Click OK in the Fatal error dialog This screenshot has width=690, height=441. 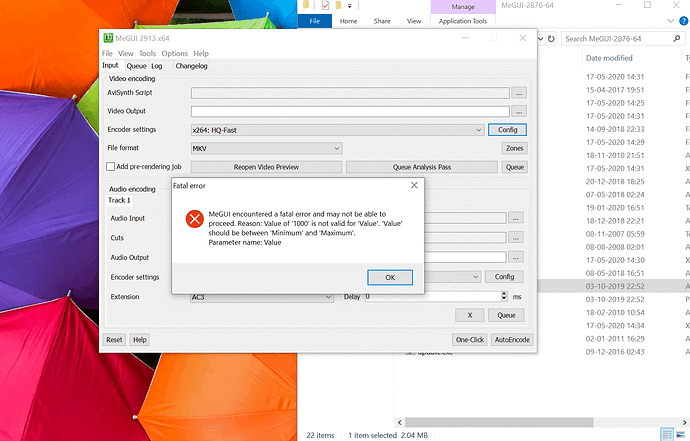(x=390, y=277)
